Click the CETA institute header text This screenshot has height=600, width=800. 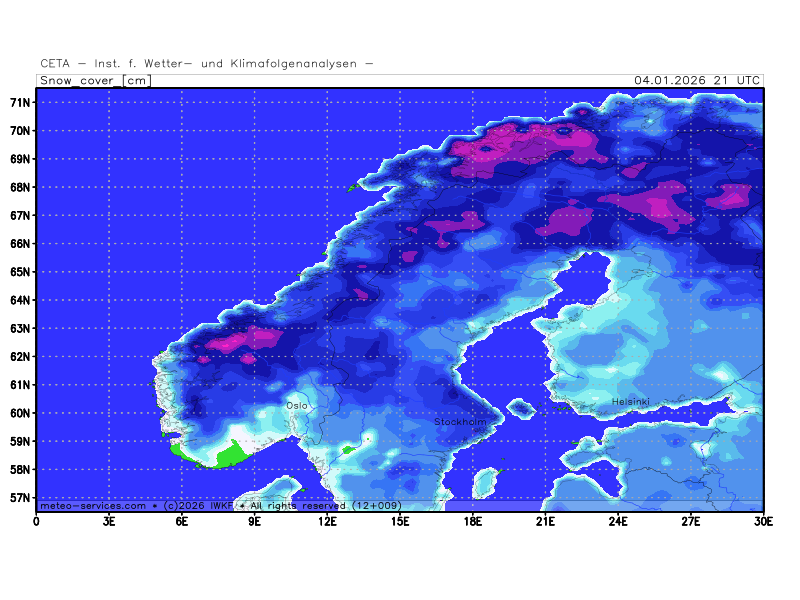(x=207, y=63)
